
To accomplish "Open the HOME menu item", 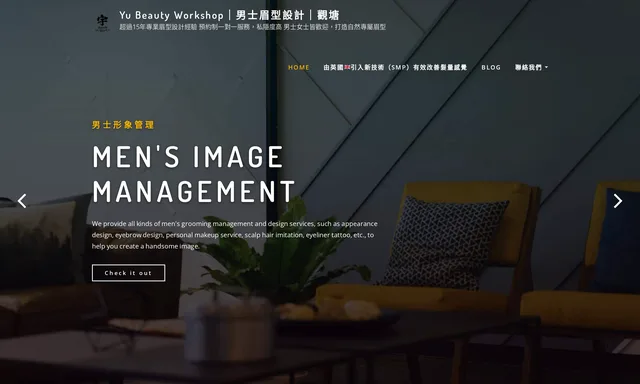I will 299,67.
